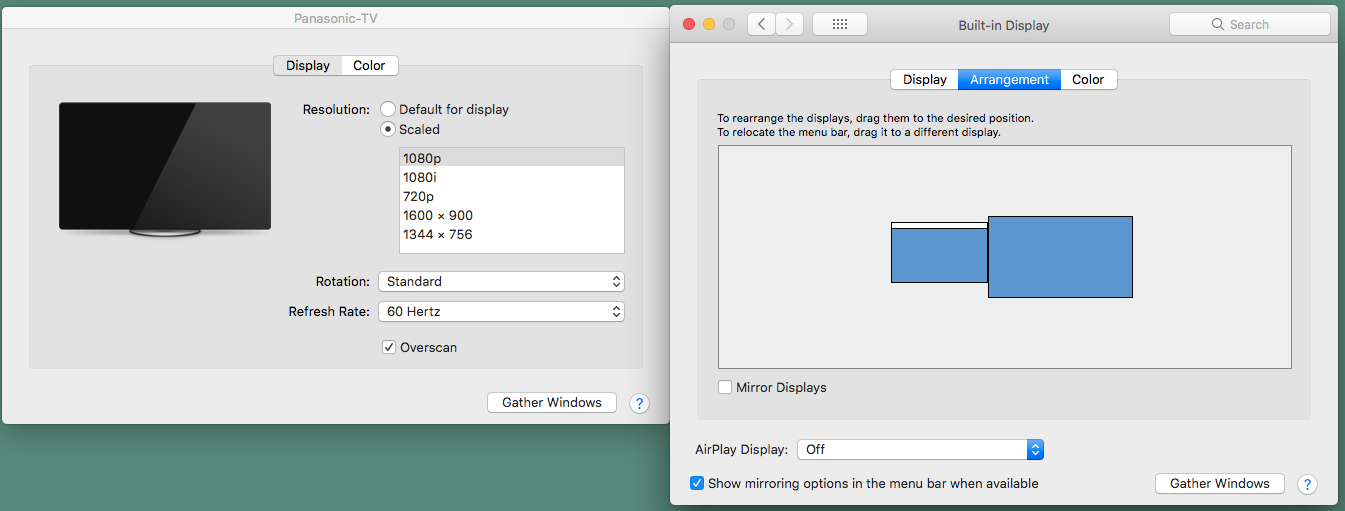Viewport: 1345px width, 511px height.
Task: Show all preferences grid icon
Action: point(840,25)
